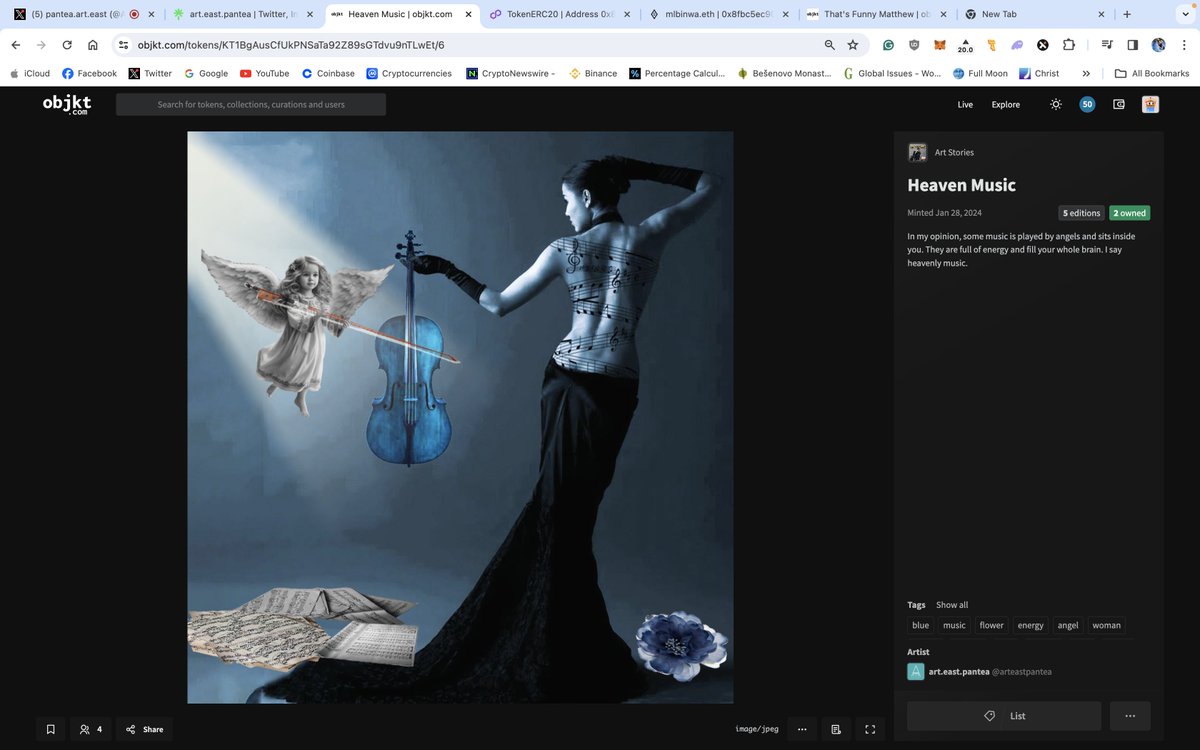Viewport: 1200px width, 750px height.
Task: Select the woman tag
Action: 1106,625
